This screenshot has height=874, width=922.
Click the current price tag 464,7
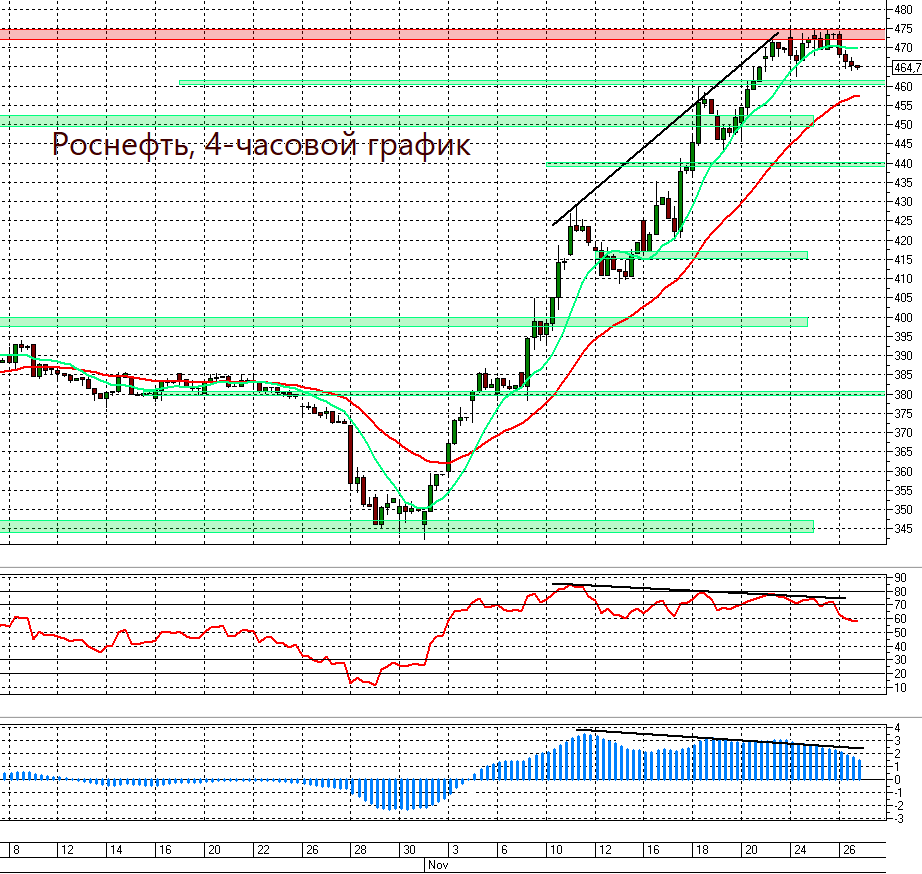[x=905, y=68]
